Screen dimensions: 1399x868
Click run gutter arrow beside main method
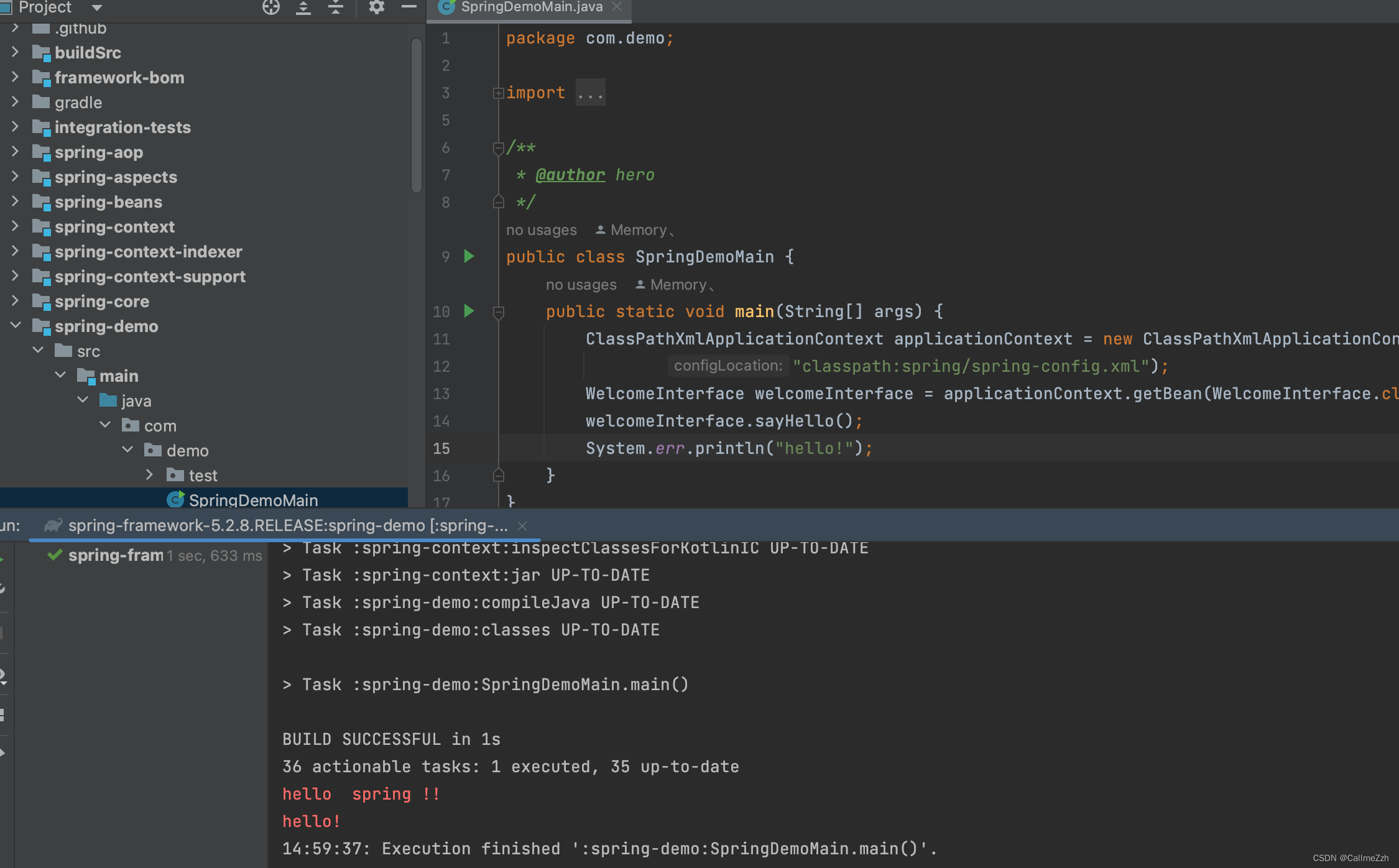click(469, 311)
